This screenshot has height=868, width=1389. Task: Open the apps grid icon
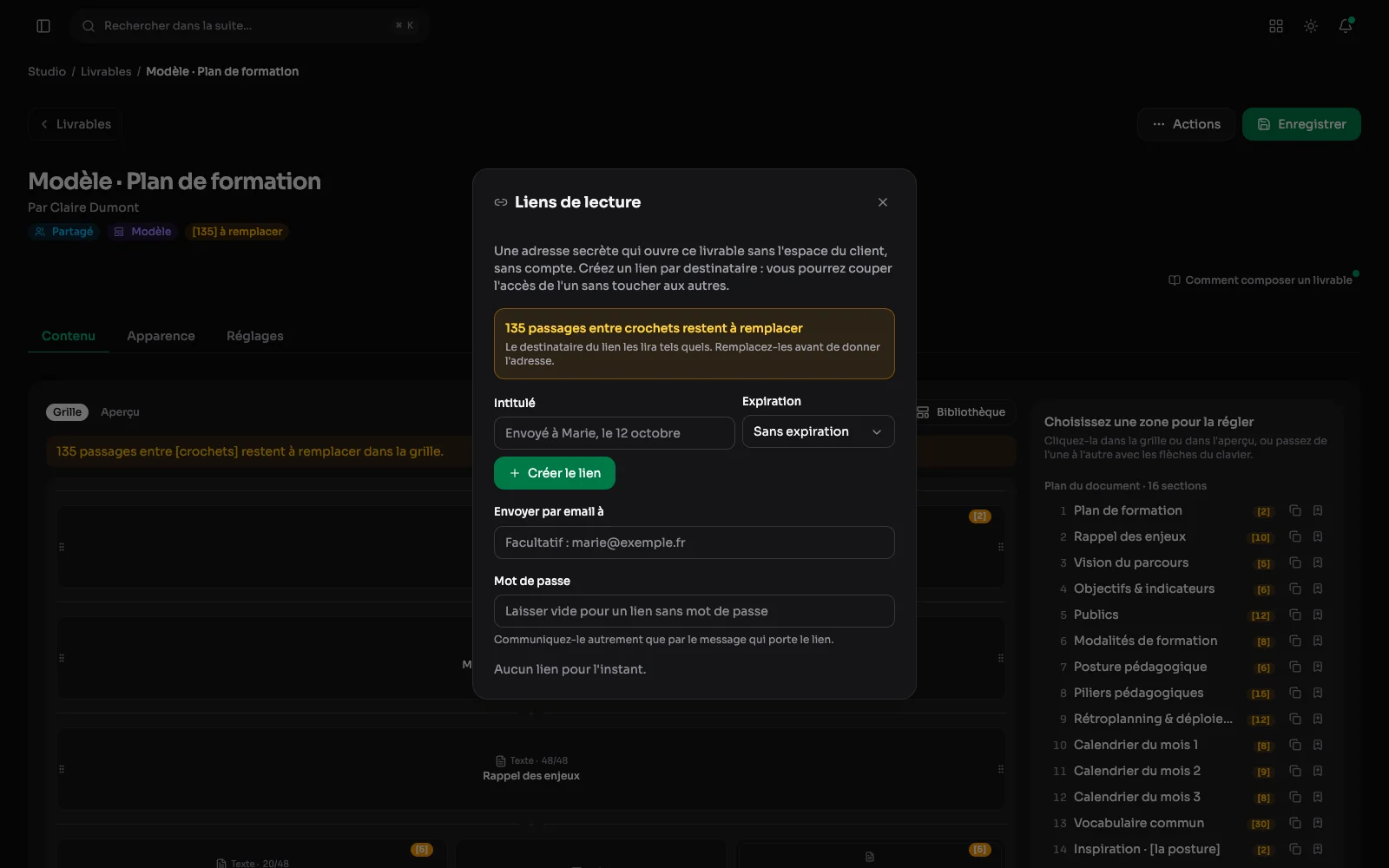pyautogui.click(x=1276, y=26)
